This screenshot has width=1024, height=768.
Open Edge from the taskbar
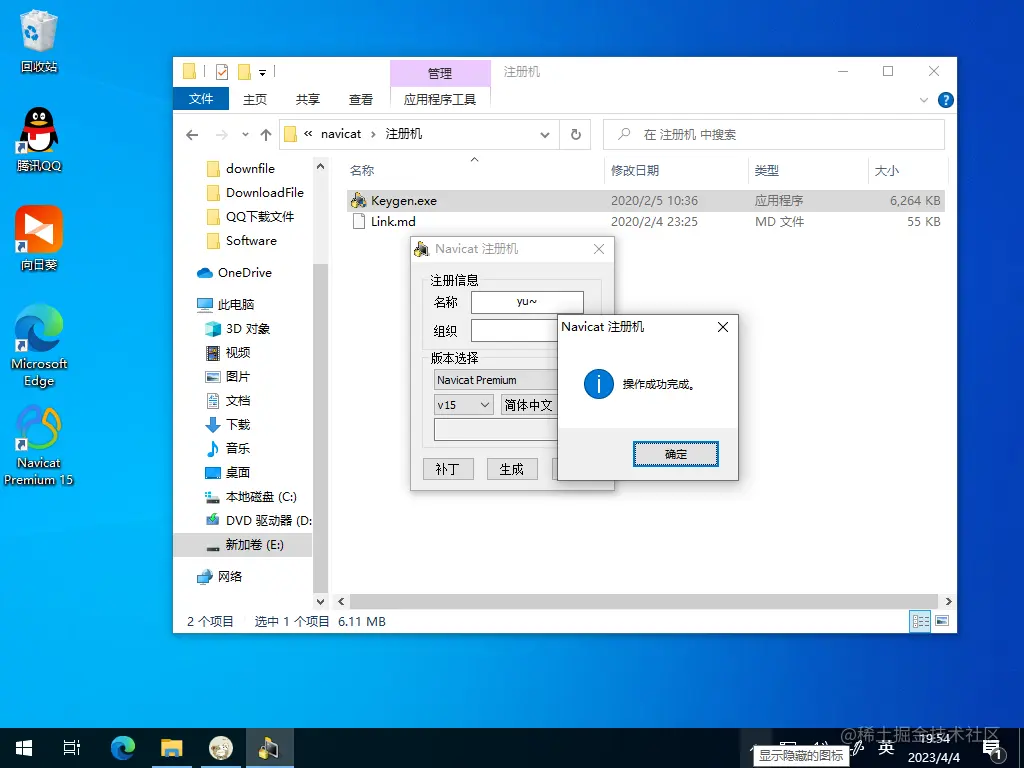122,748
